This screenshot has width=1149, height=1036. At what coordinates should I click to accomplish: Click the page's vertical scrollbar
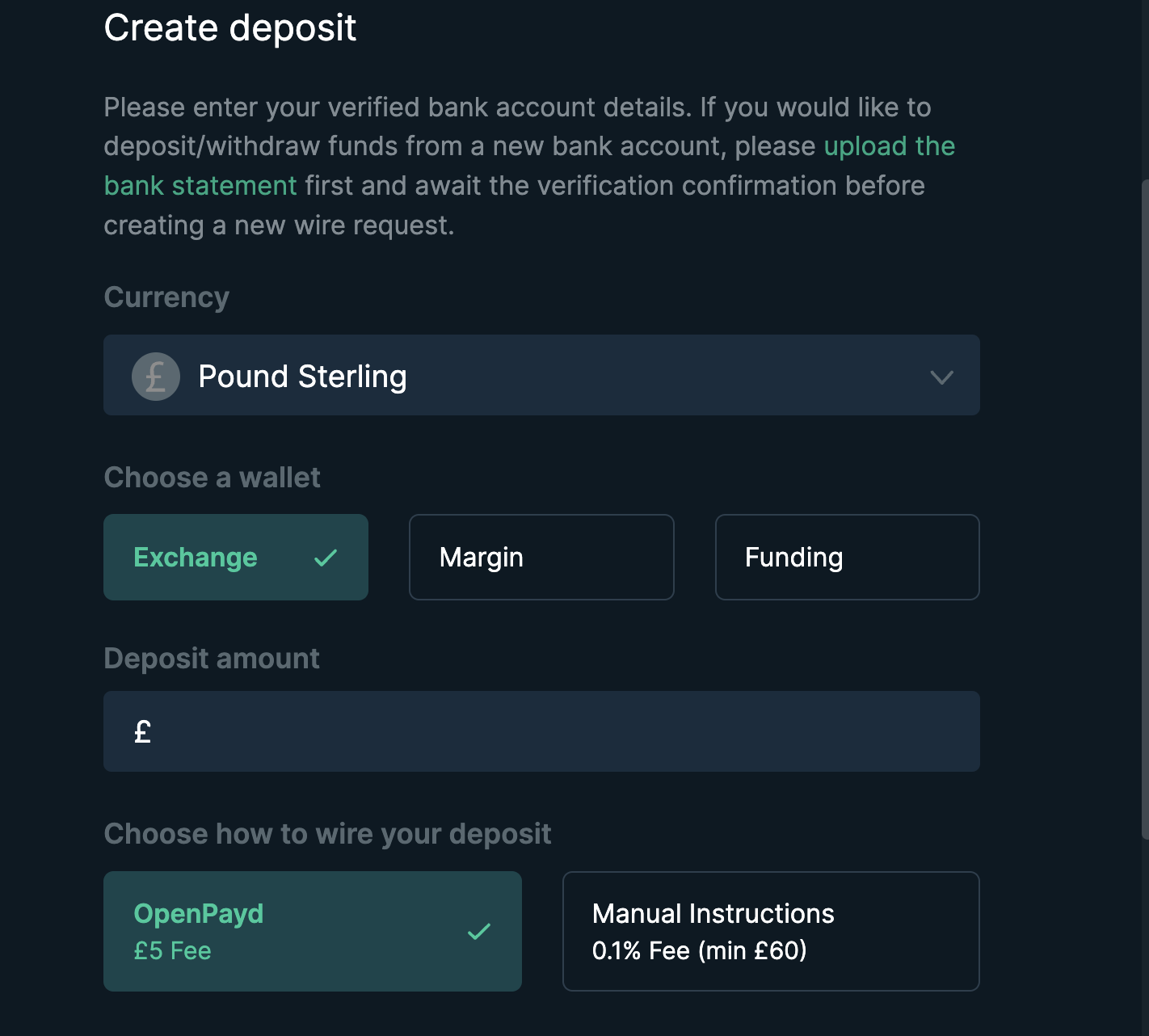1145,509
